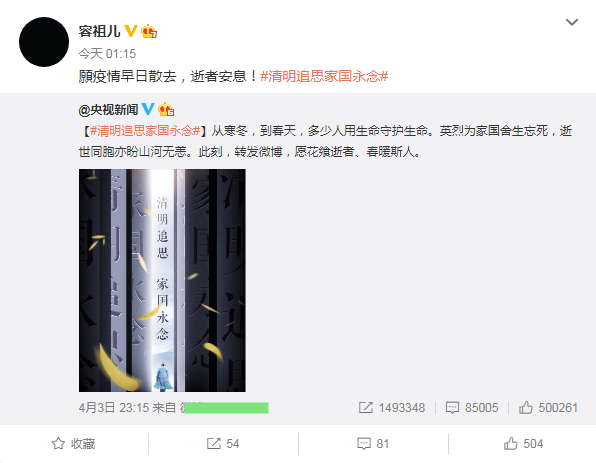The width and height of the screenshot is (596, 463).
Task: Repost this post showing 54 reposts
Action: click(x=223, y=444)
